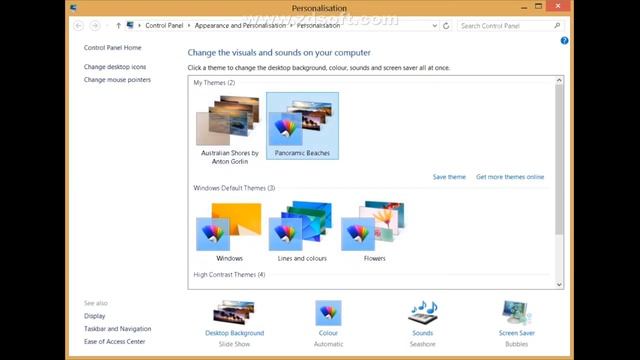Navigate to Control Panel breadcrumb
The width and height of the screenshot is (640, 360).
click(x=164, y=26)
